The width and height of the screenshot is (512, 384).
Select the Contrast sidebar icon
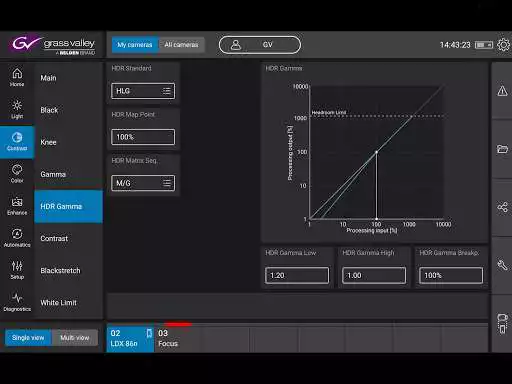(17, 142)
